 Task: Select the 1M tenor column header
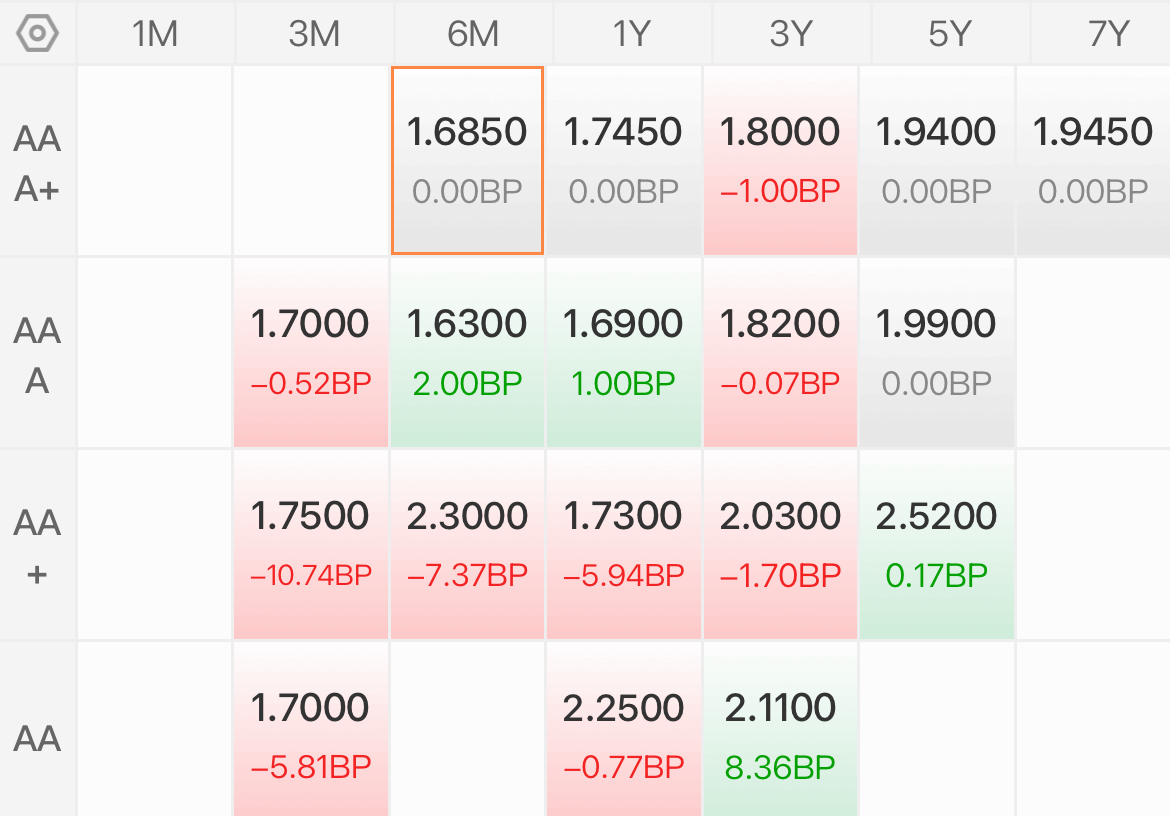[155, 34]
